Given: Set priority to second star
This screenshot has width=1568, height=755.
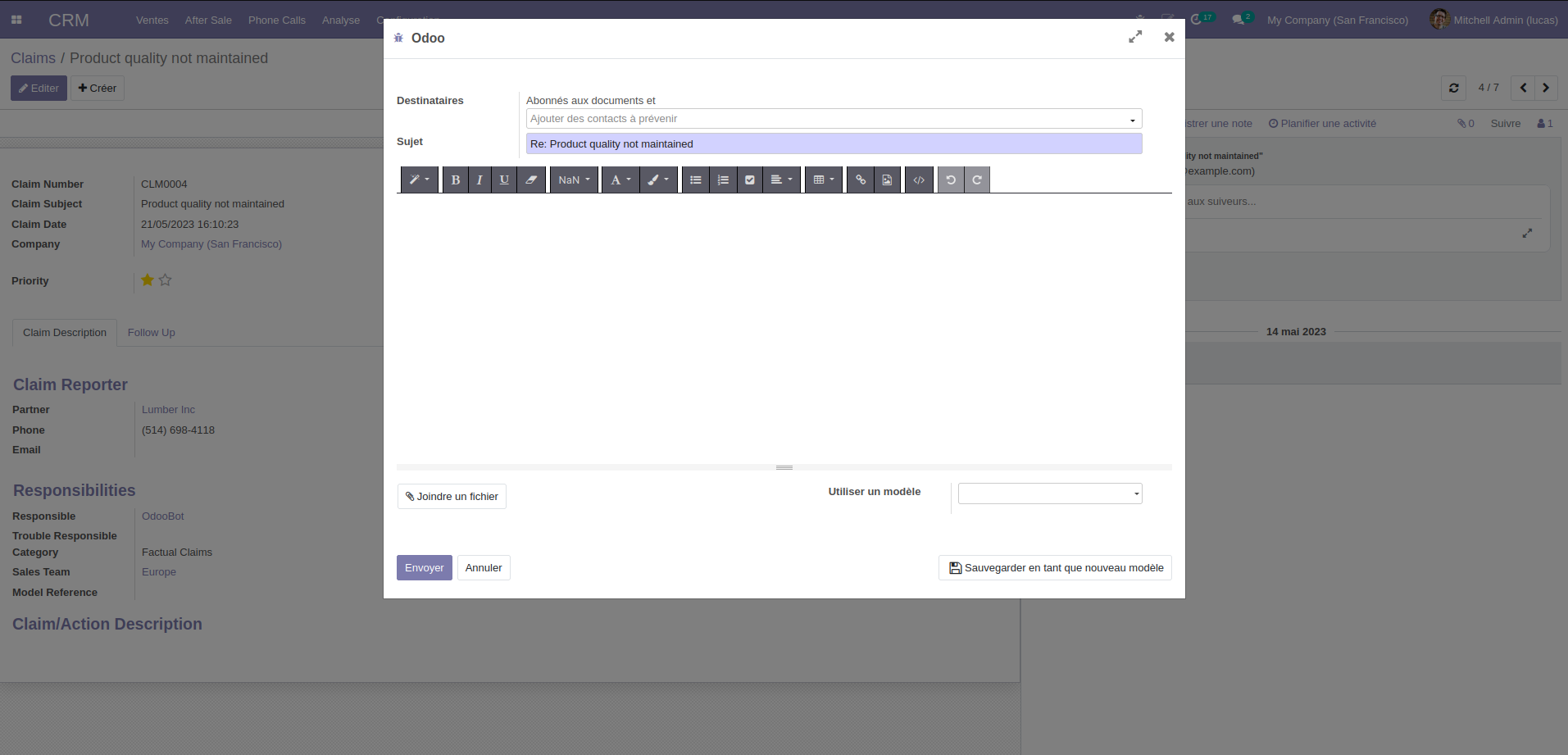Looking at the screenshot, I should (165, 280).
